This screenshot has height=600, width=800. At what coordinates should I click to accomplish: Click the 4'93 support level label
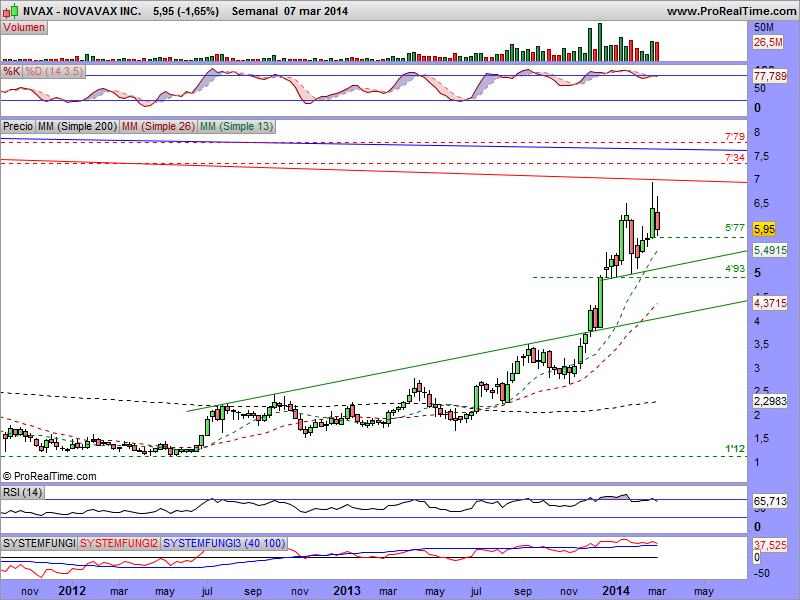(735, 268)
